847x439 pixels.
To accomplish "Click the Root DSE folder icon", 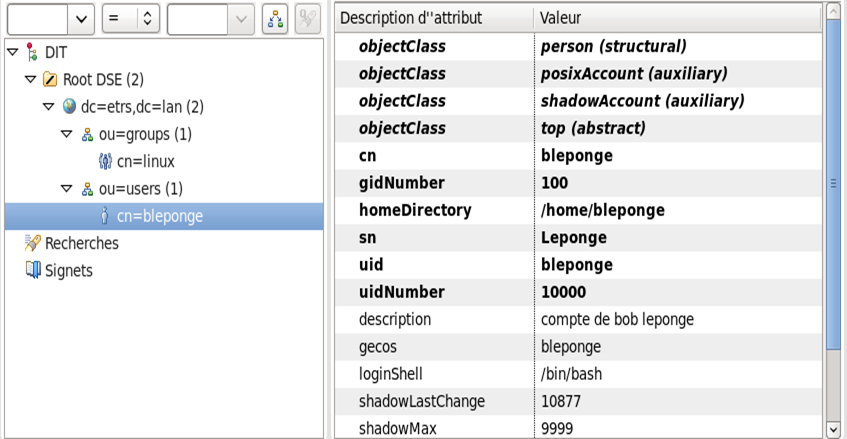I will tap(49, 79).
